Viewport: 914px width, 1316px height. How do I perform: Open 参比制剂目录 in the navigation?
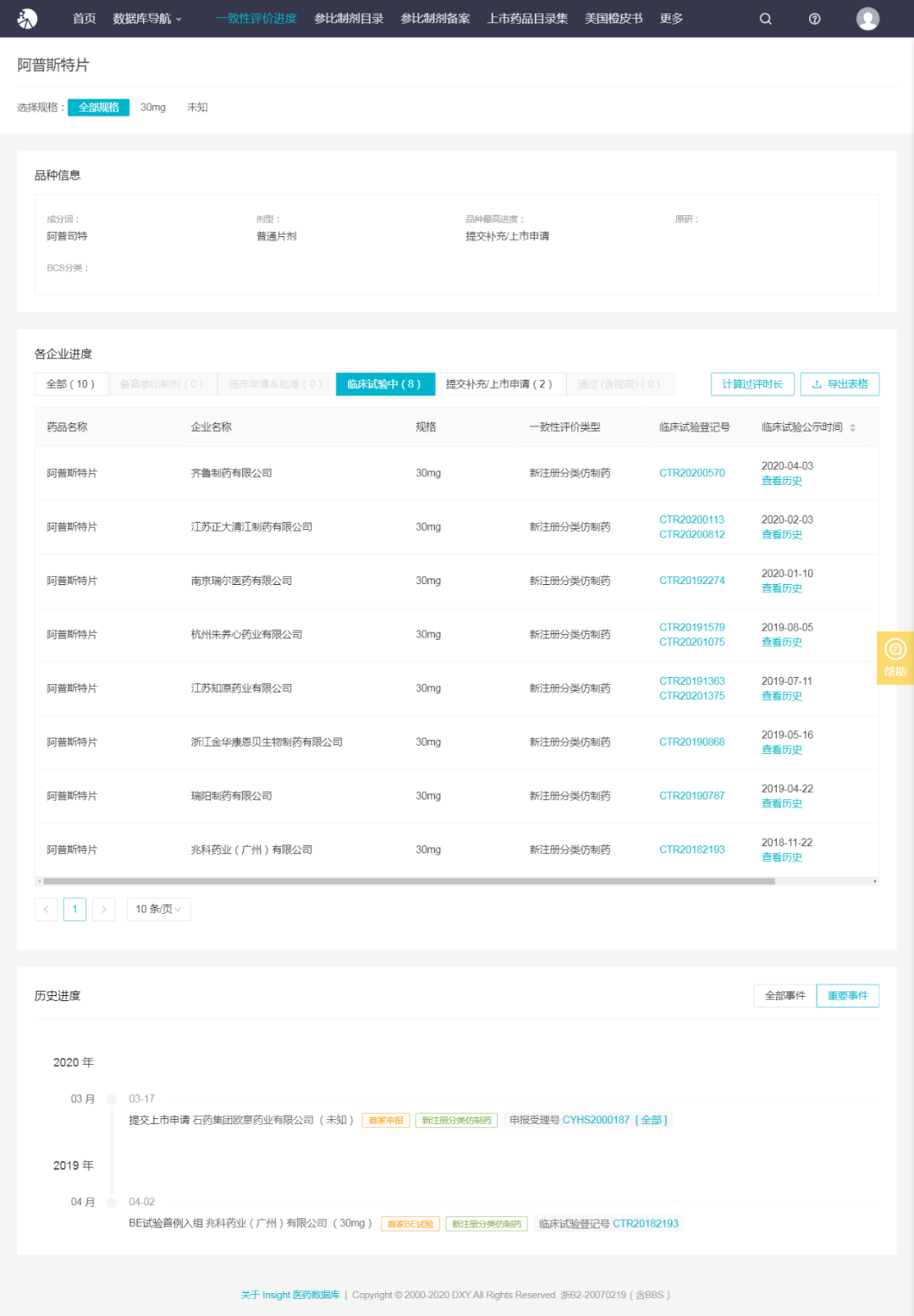[x=349, y=19]
